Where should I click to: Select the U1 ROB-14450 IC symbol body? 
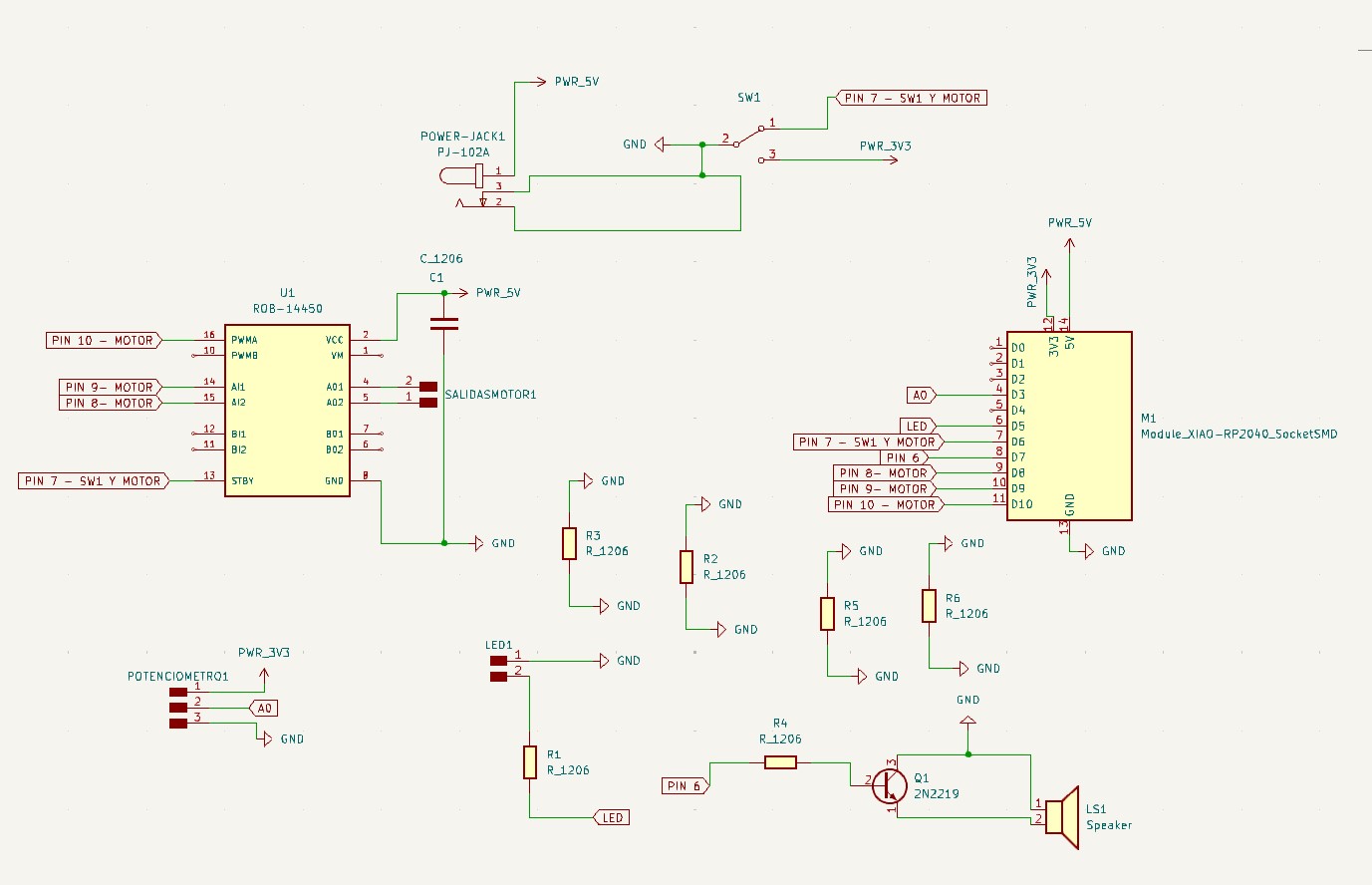coord(287,410)
